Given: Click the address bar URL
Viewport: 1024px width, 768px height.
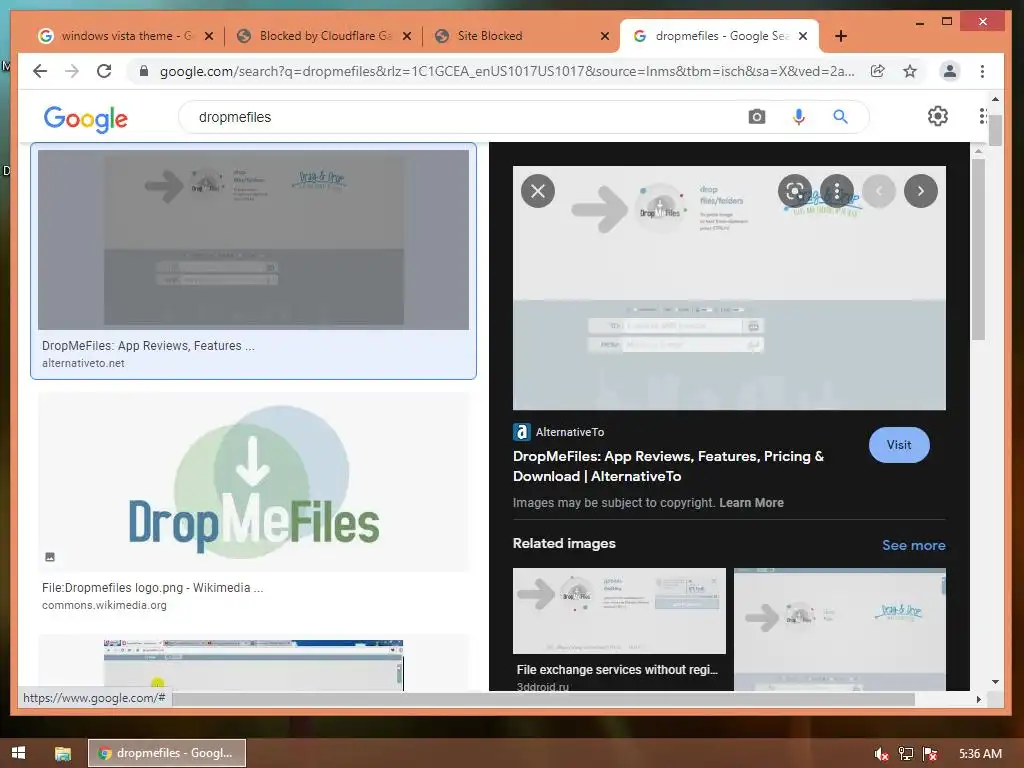Looking at the screenshot, I should 507,71.
